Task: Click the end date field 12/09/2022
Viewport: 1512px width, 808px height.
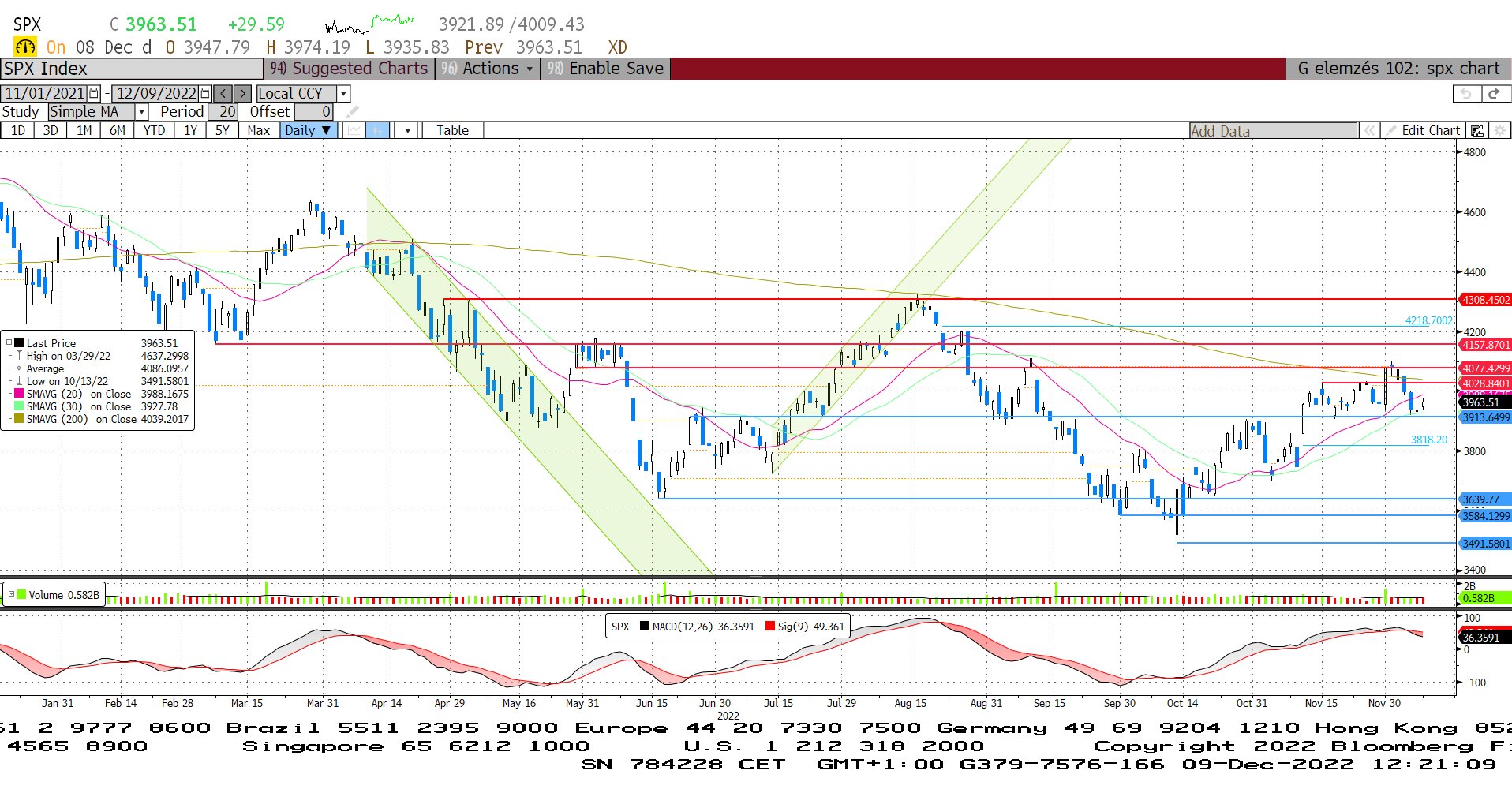Action: tap(155, 94)
